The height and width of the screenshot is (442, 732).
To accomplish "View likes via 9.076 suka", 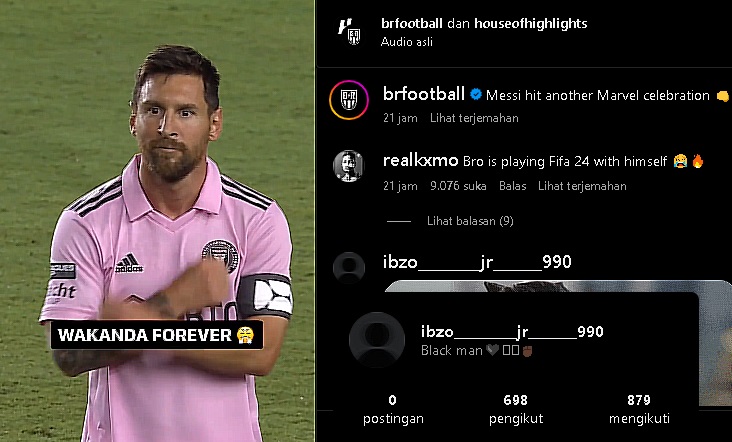I will (458, 186).
